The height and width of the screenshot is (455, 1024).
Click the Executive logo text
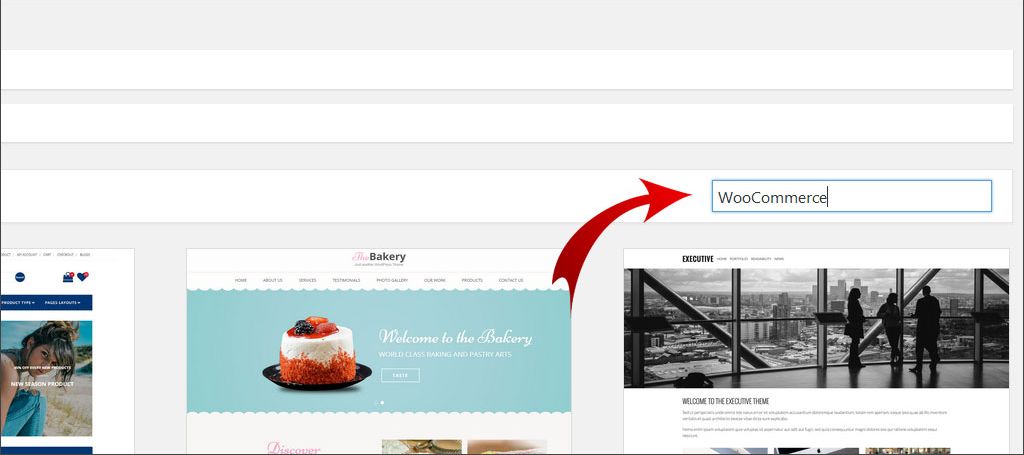[697, 259]
